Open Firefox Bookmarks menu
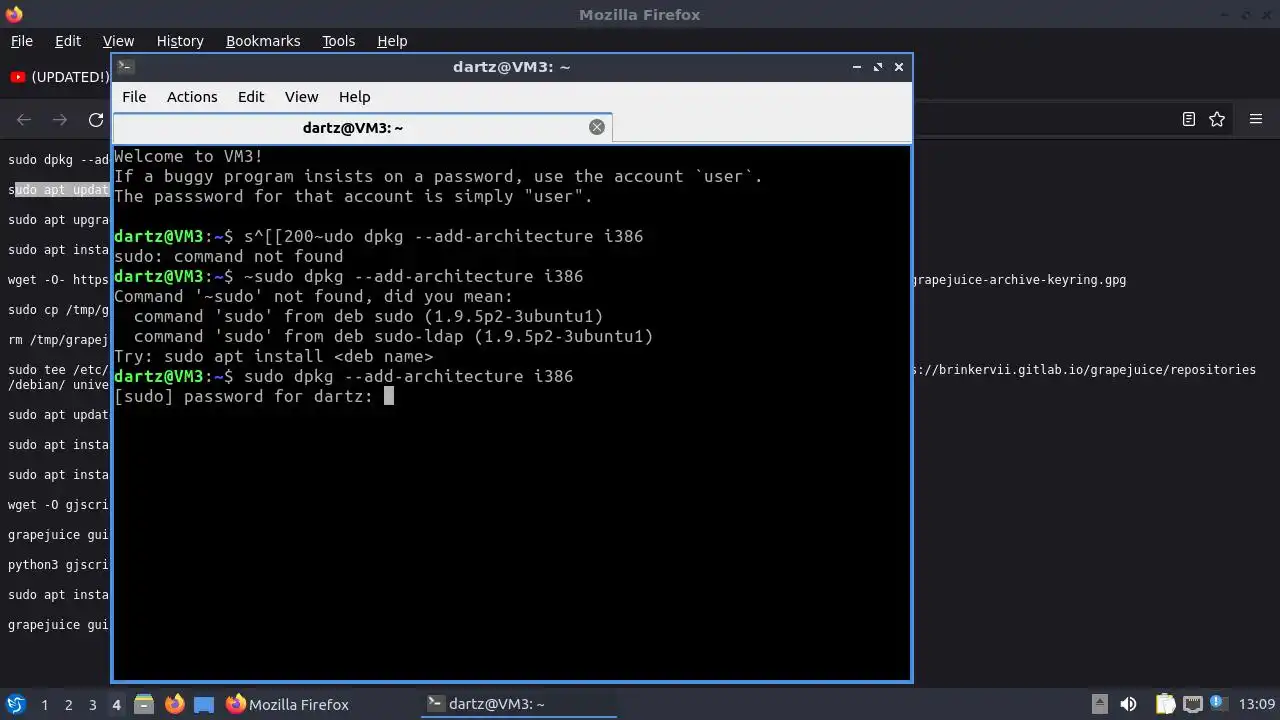 point(263,41)
